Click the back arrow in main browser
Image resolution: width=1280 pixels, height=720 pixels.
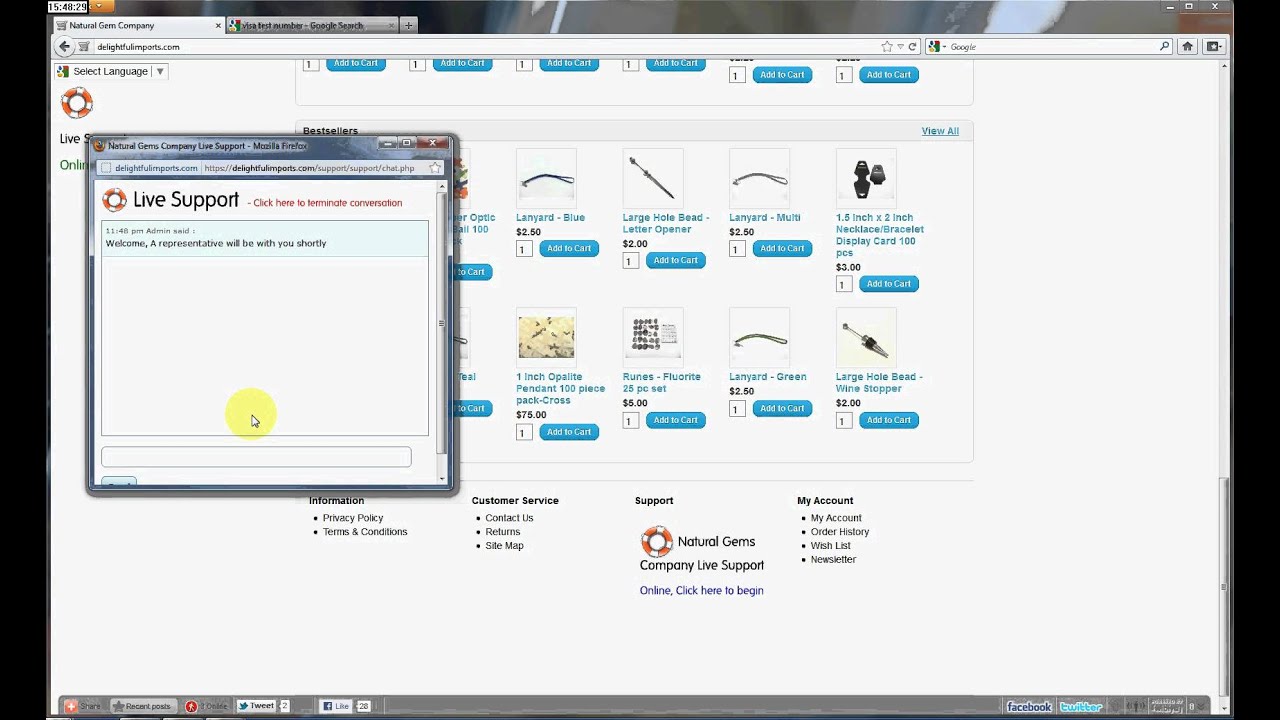[65, 46]
